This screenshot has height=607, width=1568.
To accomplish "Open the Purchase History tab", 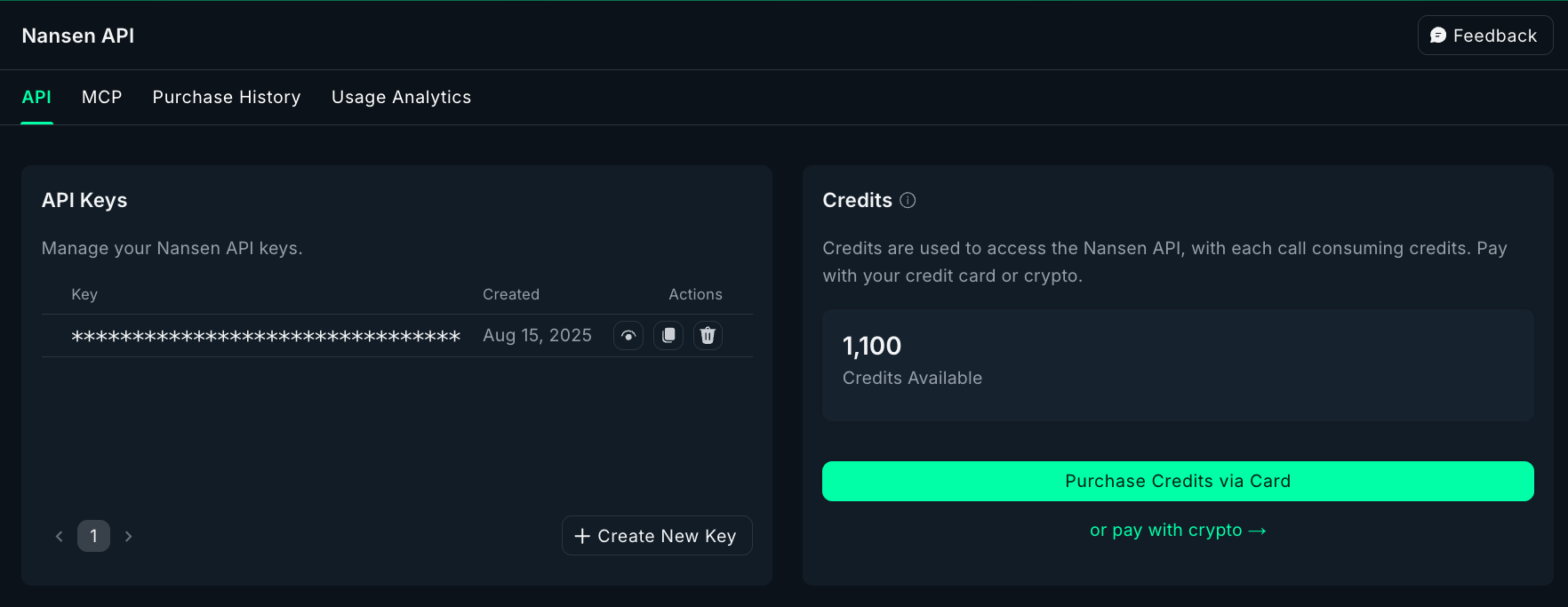I will coord(227,97).
